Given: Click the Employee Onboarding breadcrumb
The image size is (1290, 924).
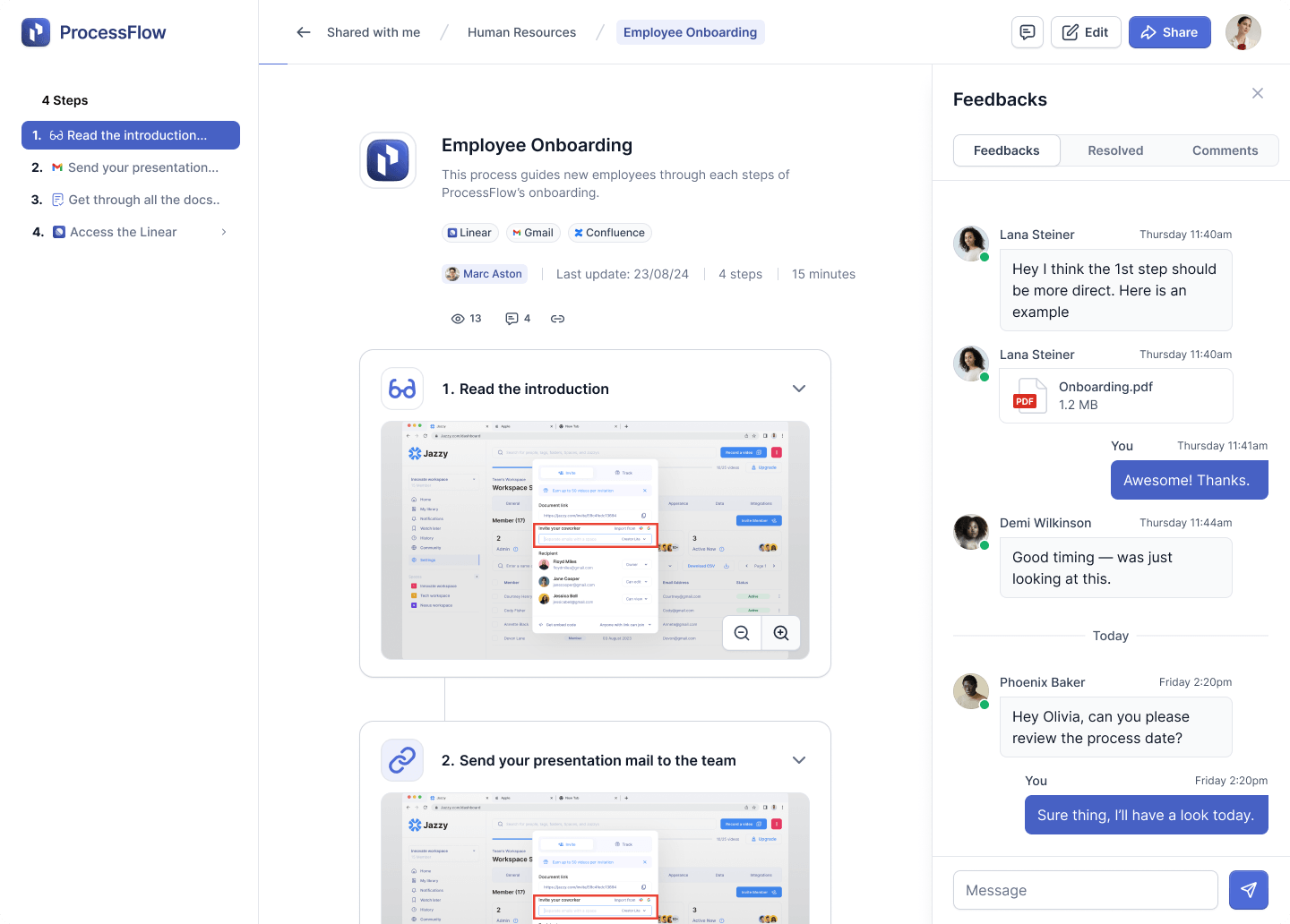Looking at the screenshot, I should coord(690,32).
